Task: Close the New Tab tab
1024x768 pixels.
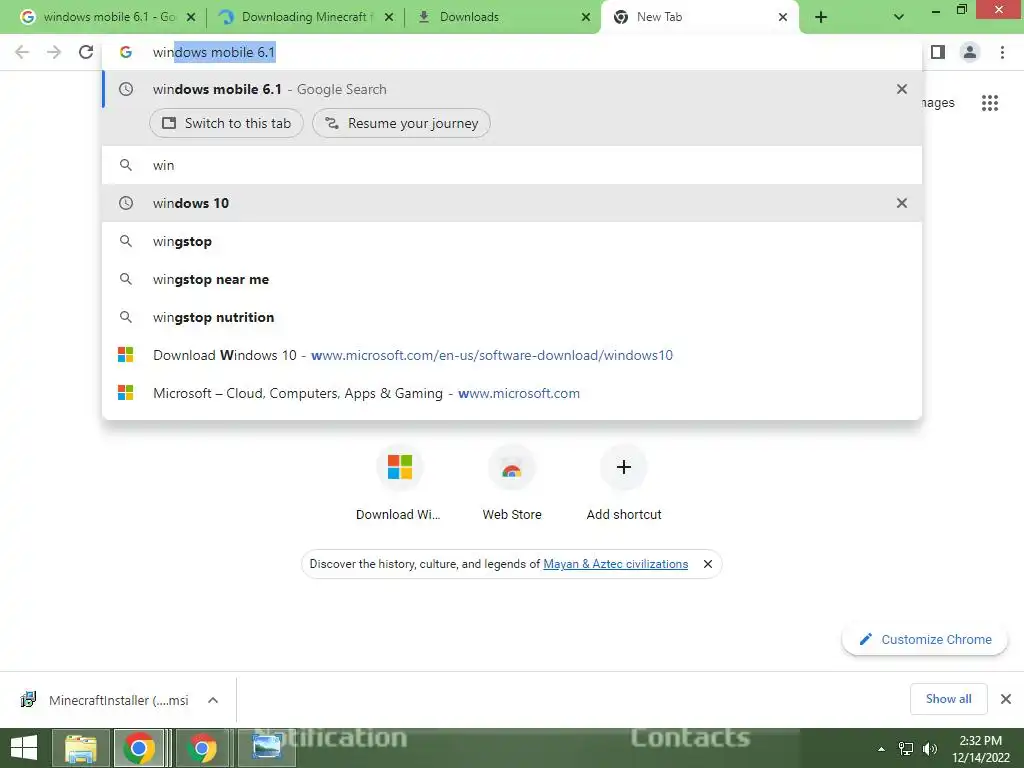Action: 782,17
